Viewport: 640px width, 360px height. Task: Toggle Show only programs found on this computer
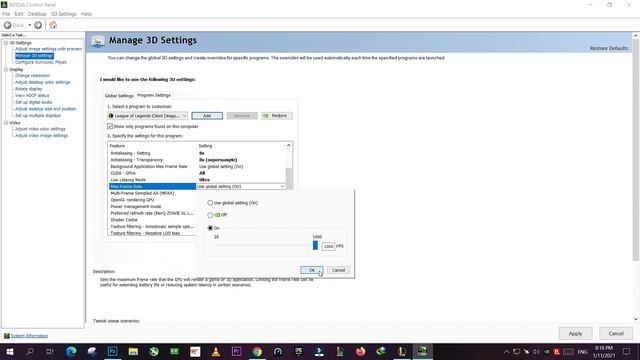110,127
